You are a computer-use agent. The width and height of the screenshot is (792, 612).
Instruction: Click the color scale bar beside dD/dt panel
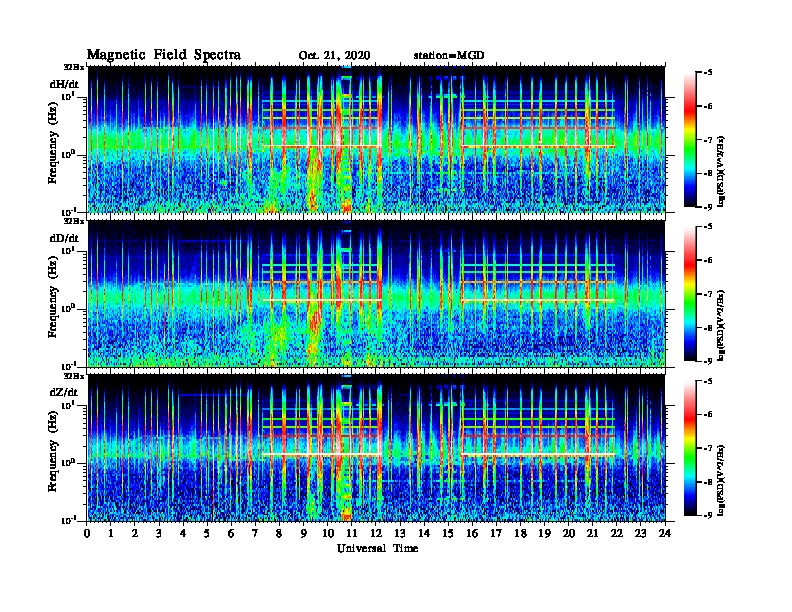[x=690, y=294]
